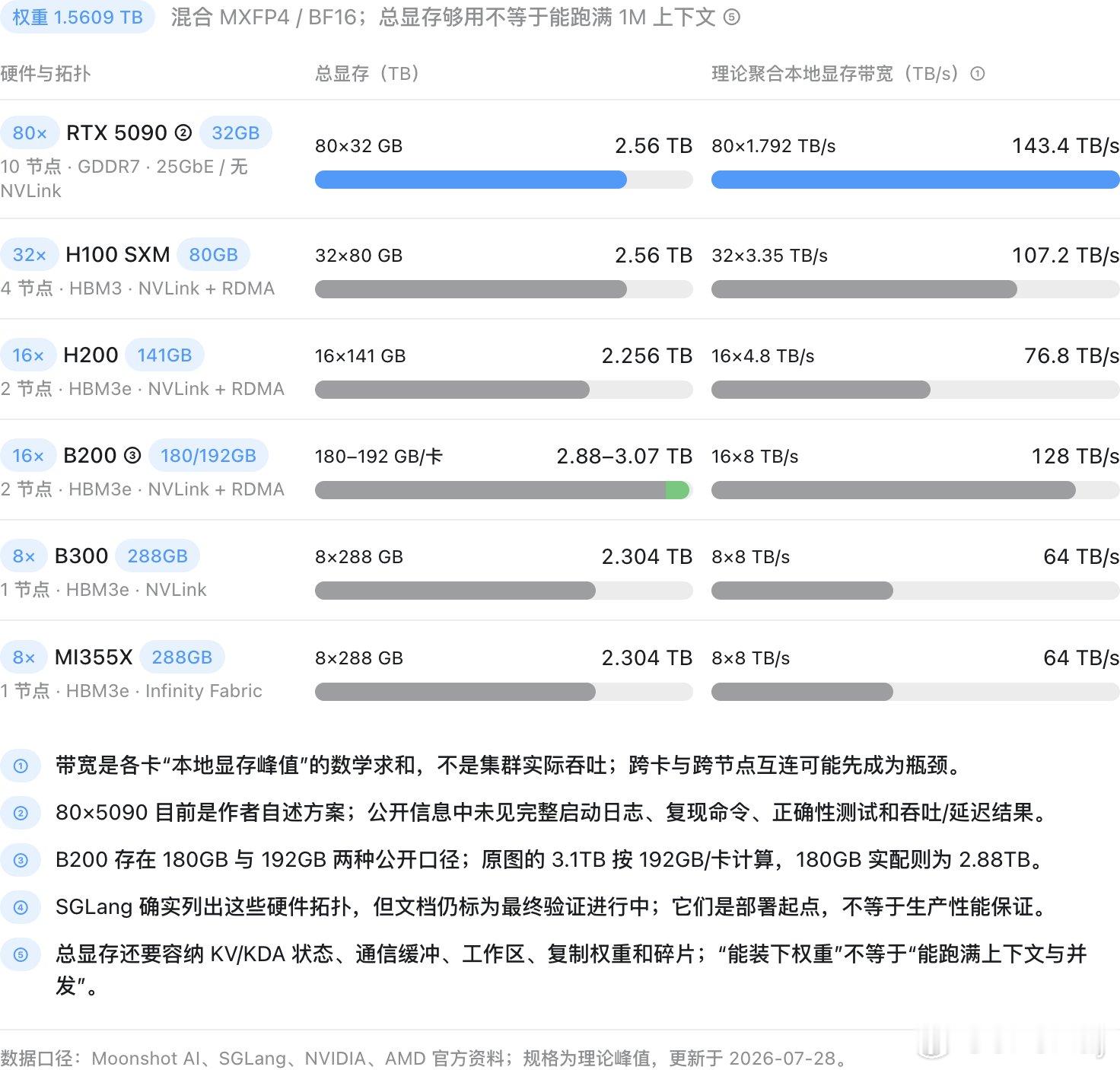Click the 4 节点 · HBM3 · NVLink + RDMA subtitle
The width and height of the screenshot is (1120, 1070).
tap(138, 288)
